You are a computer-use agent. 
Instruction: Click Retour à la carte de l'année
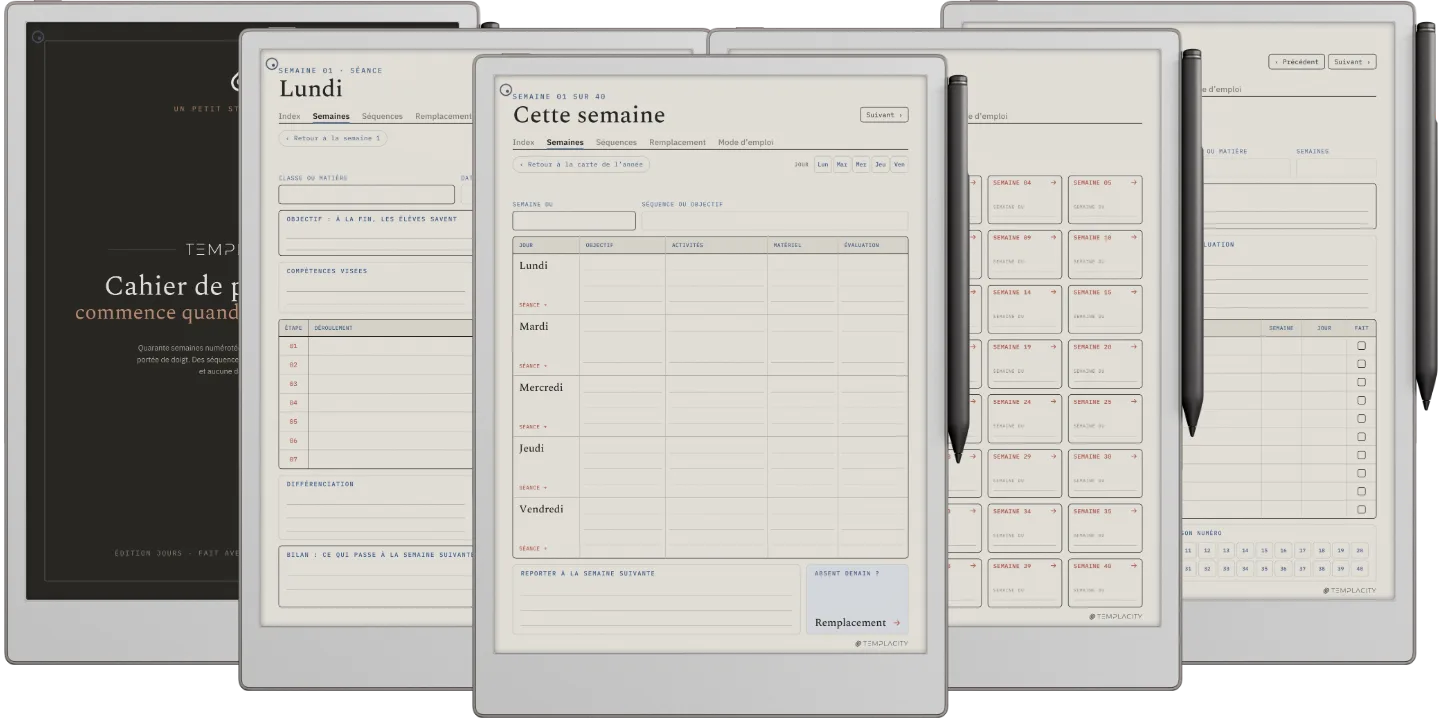581,164
